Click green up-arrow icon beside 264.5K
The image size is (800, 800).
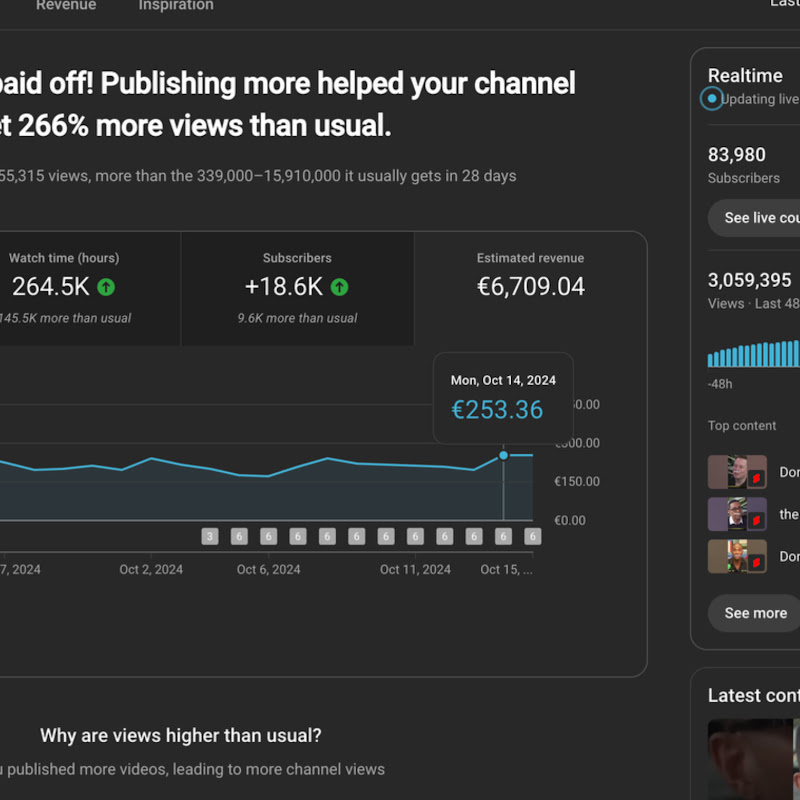[106, 287]
